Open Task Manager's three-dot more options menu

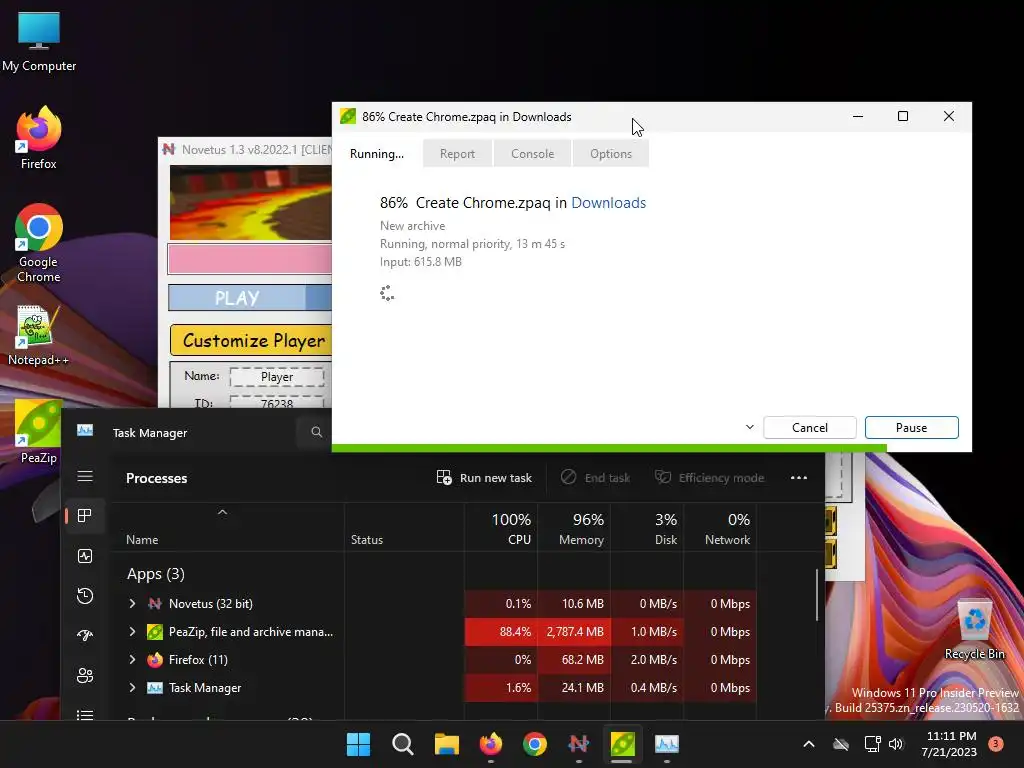point(799,477)
